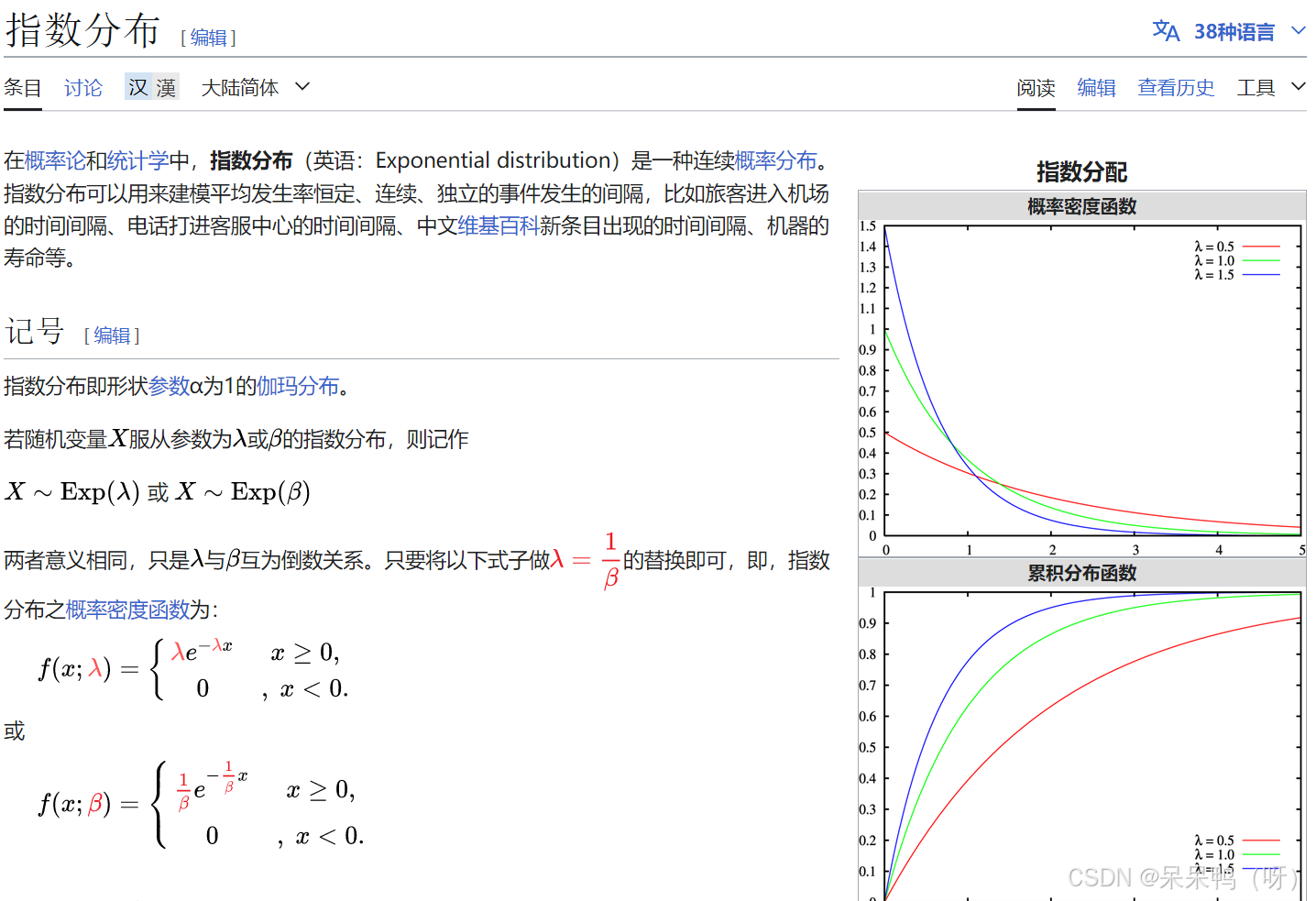
Task: Switch to the 编辑 edit view
Action: tap(1096, 86)
